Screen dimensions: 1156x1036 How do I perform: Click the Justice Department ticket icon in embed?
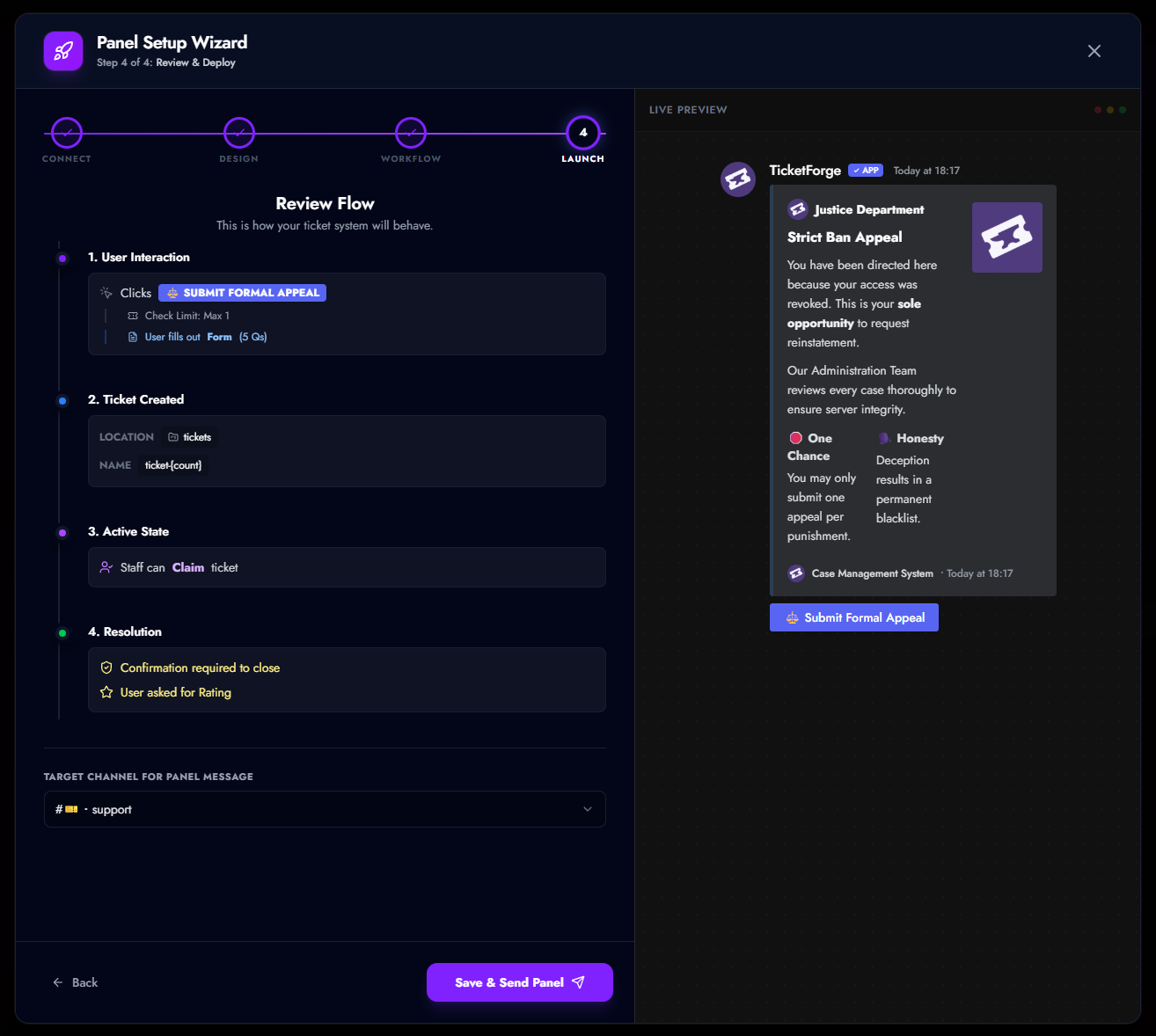click(x=798, y=209)
